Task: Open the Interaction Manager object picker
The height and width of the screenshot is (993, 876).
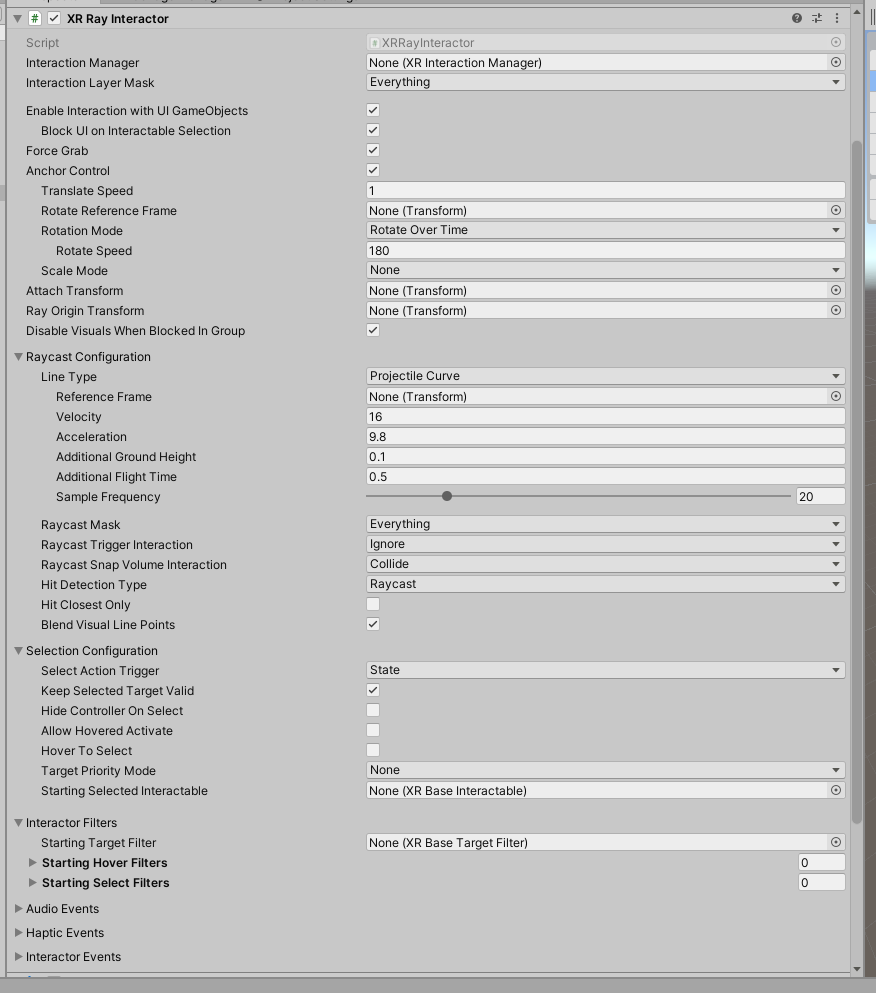Action: [x=836, y=62]
